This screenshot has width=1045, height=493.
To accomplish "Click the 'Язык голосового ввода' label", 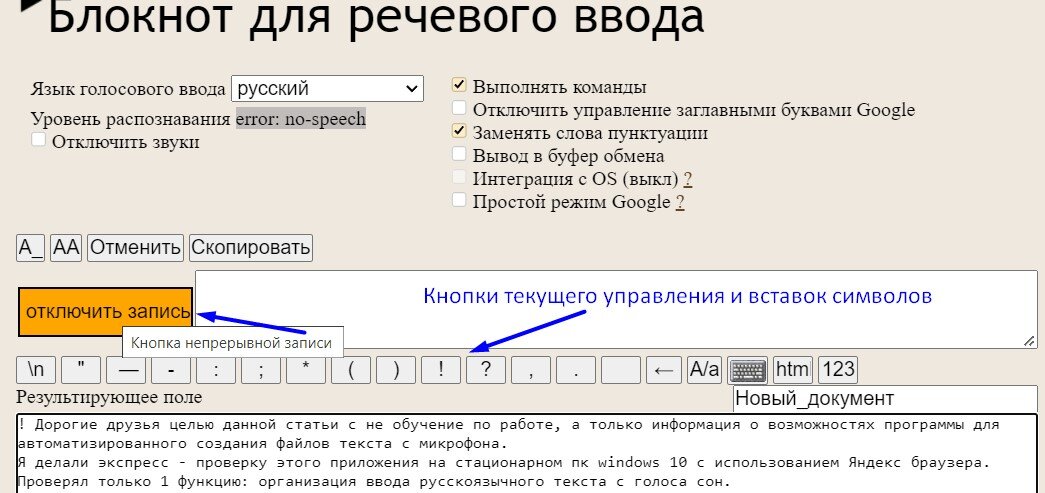I will click(128, 89).
